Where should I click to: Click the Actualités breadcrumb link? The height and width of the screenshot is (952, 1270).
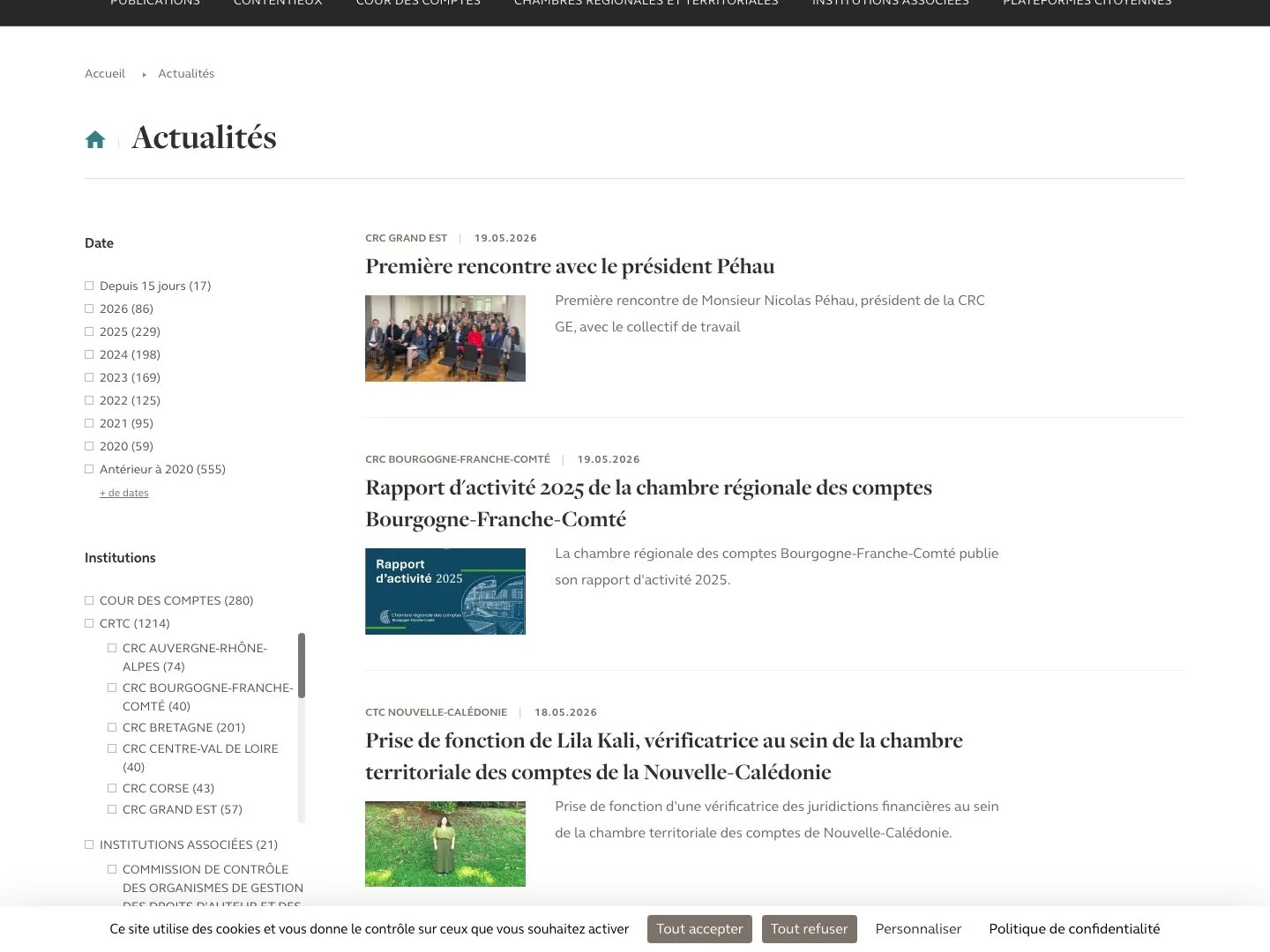pos(186,73)
